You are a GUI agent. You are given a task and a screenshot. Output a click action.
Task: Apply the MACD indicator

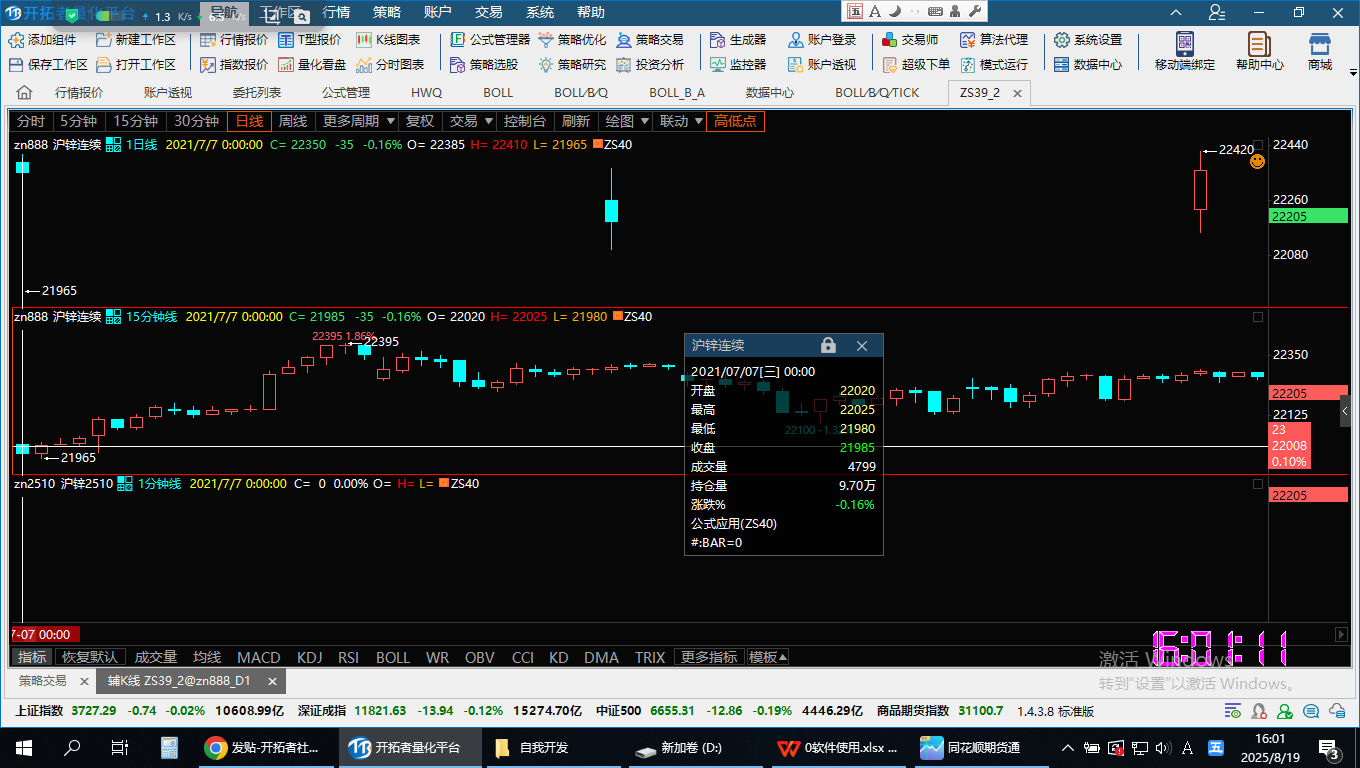click(258, 657)
